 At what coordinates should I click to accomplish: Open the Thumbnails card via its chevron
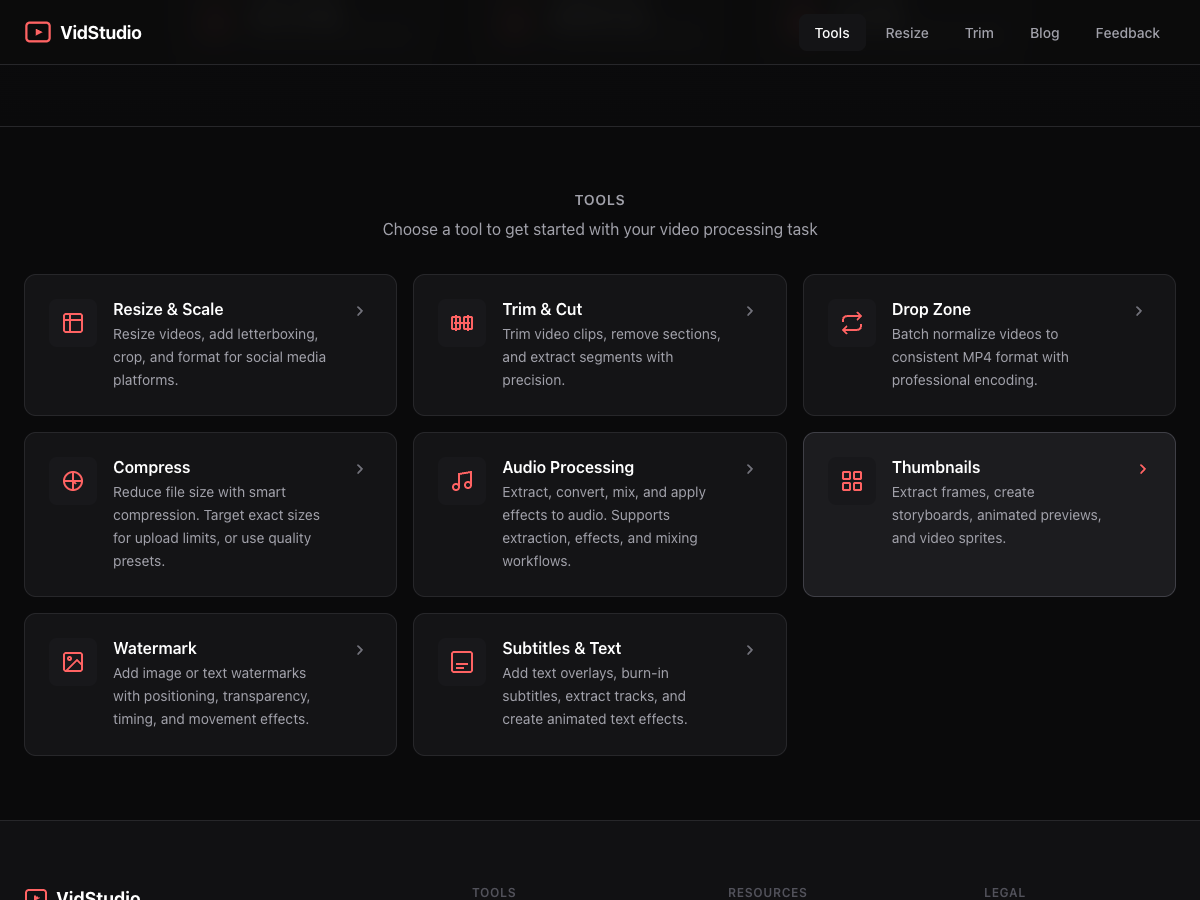tap(1142, 469)
